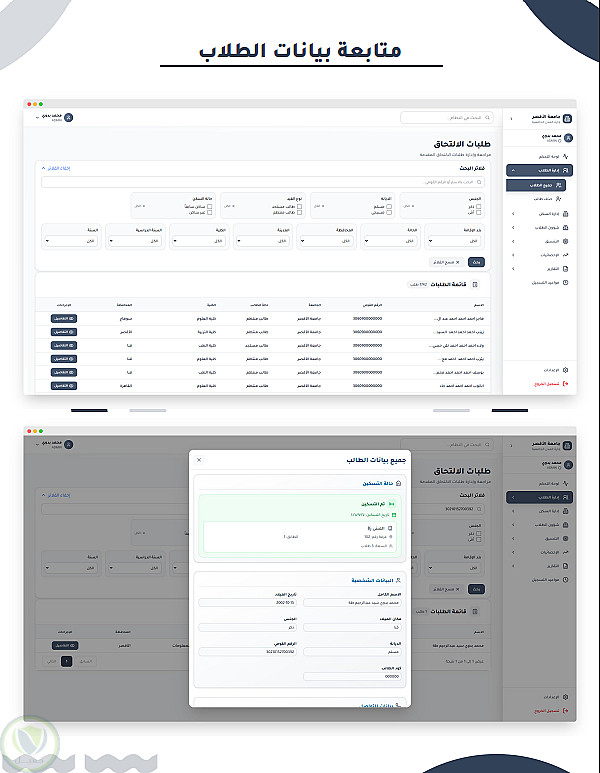Click the البيانات الشخصية person icon in dialog
Image resolution: width=600 pixels, height=773 pixels.
point(398,580)
